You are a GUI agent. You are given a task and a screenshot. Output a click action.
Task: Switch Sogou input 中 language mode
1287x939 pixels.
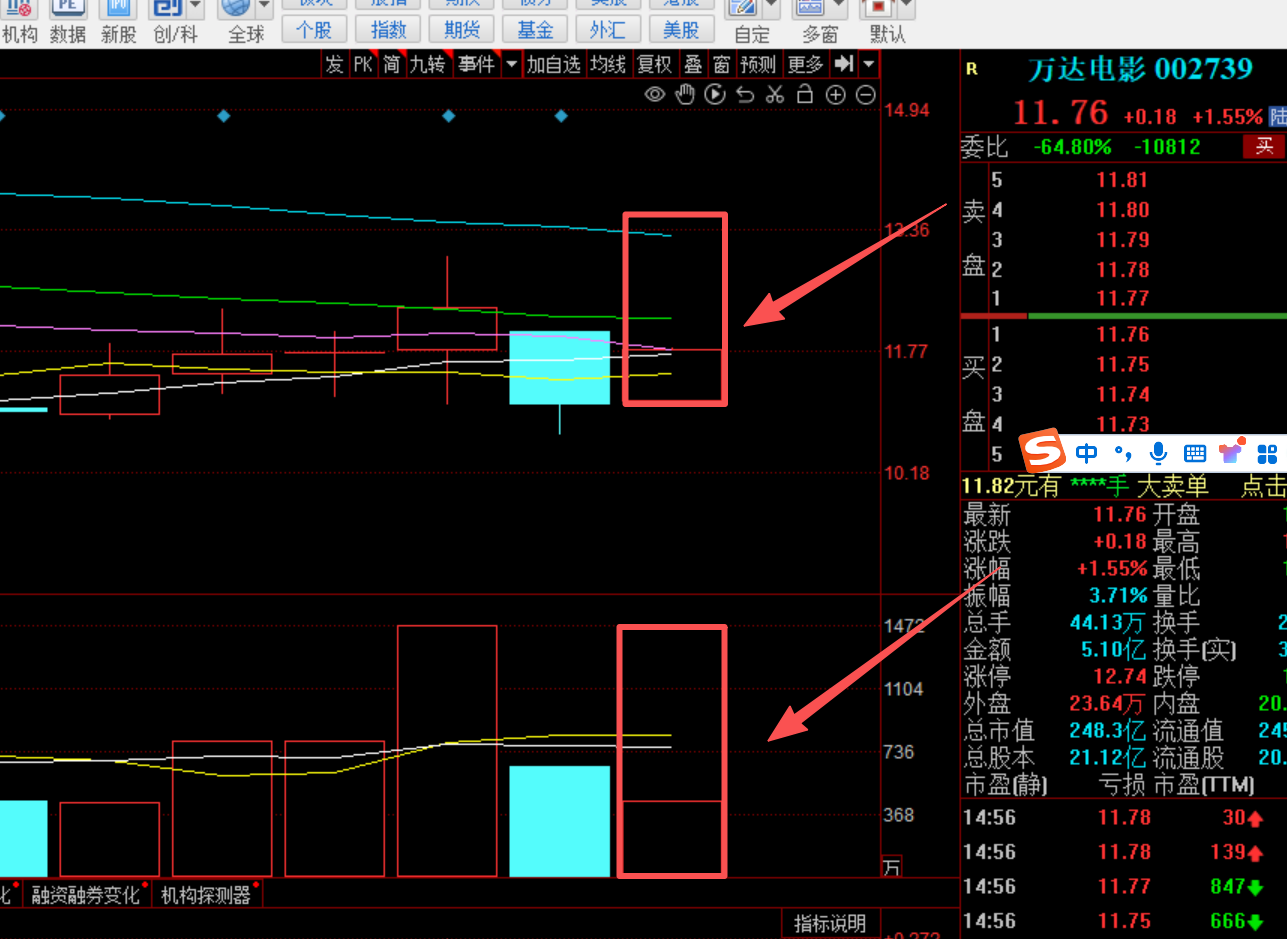tap(1087, 454)
